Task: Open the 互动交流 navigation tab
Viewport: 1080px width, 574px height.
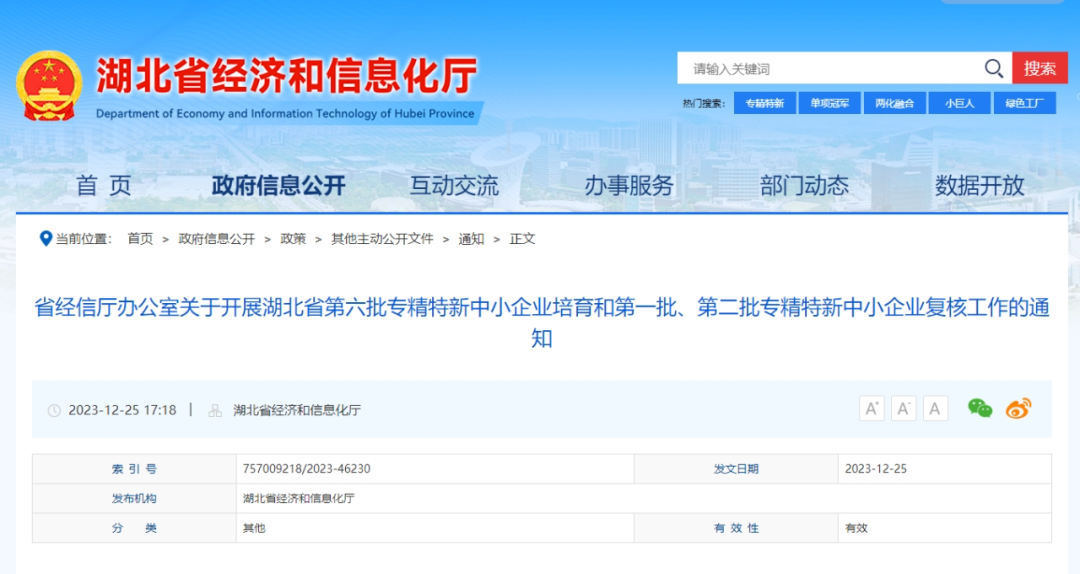Action: pyautogui.click(x=454, y=185)
